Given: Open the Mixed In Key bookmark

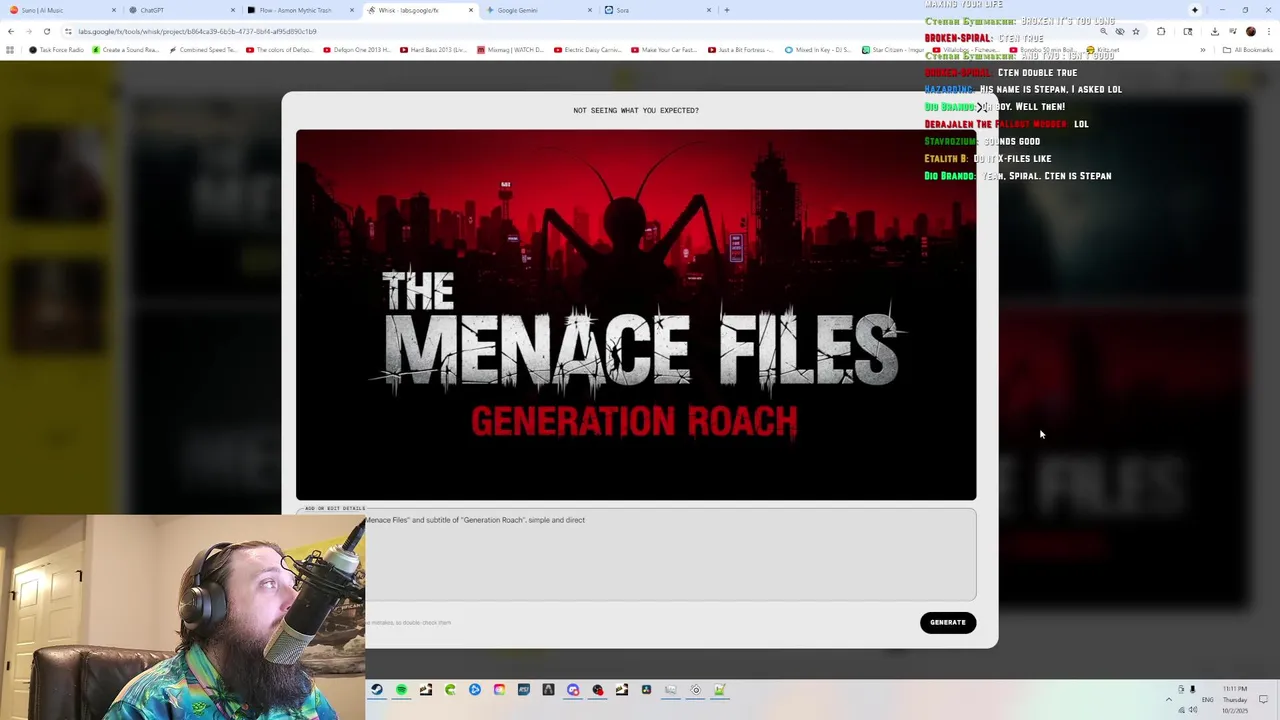Looking at the screenshot, I should click(x=818, y=50).
